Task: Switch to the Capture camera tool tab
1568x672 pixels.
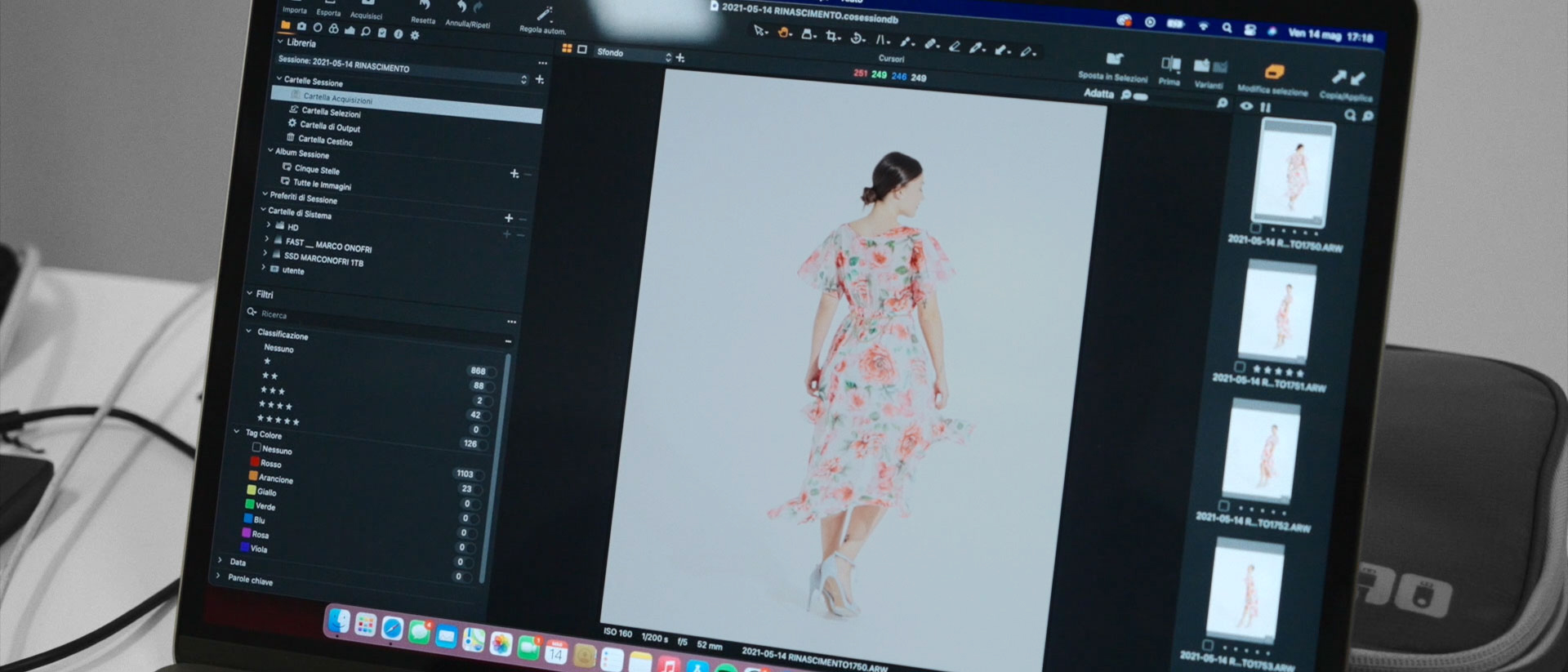Action: coord(301,26)
